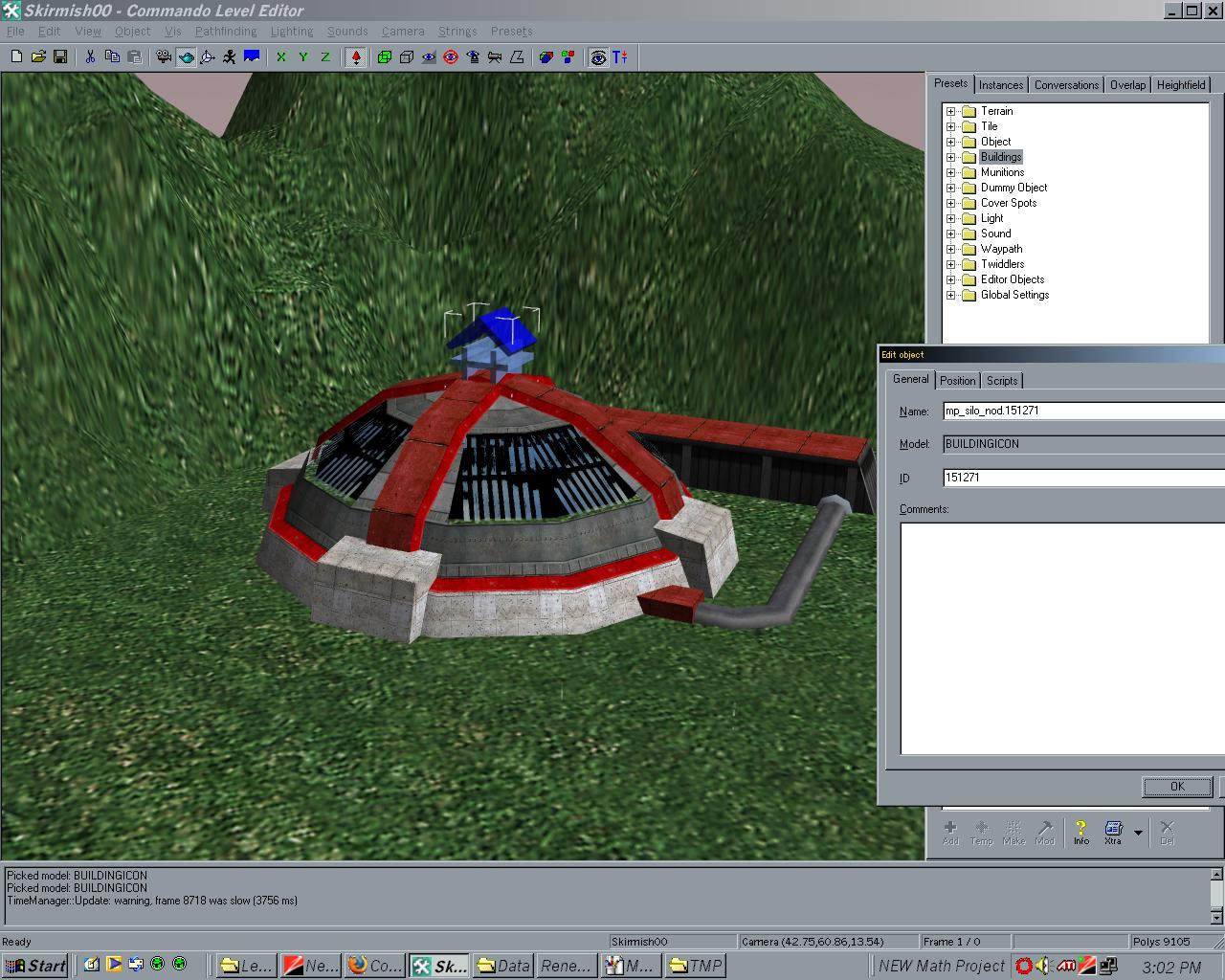1225x980 pixels.
Task: Click the red circled eye icon
Action: (x=451, y=57)
